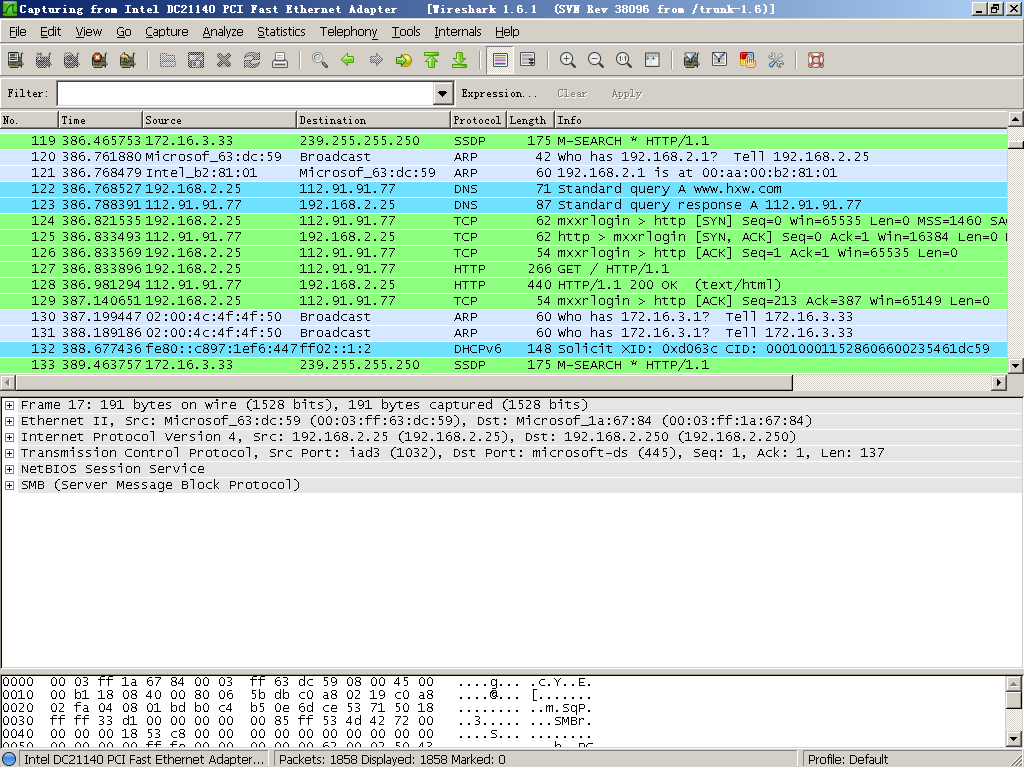
Task: Zoom out the packet text
Action: 596,60
